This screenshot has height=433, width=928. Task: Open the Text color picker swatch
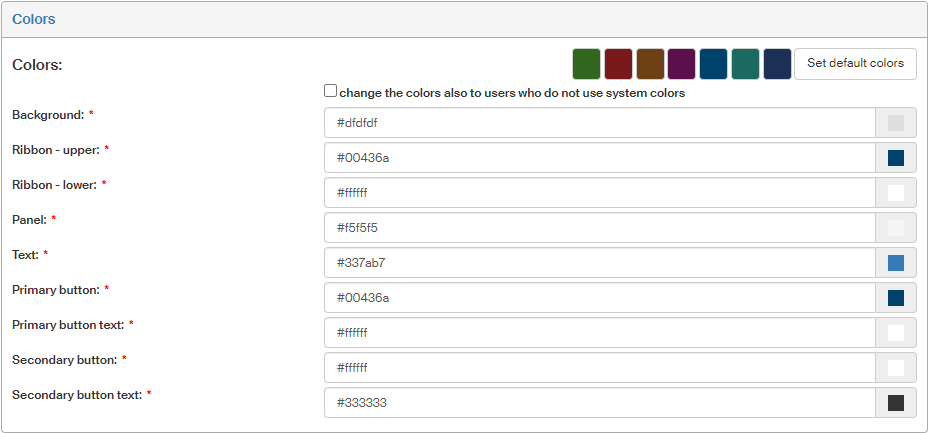tap(896, 263)
